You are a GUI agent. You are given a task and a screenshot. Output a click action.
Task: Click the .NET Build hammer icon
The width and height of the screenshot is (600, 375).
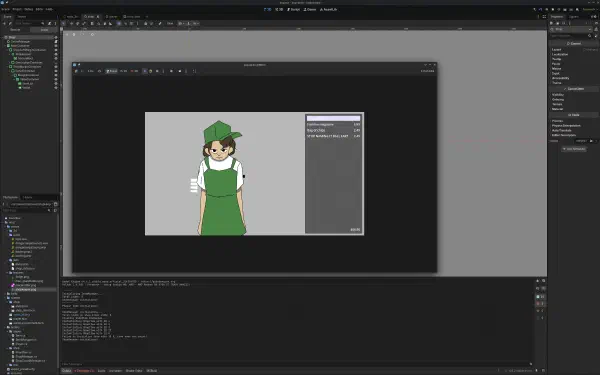[x=534, y=9]
